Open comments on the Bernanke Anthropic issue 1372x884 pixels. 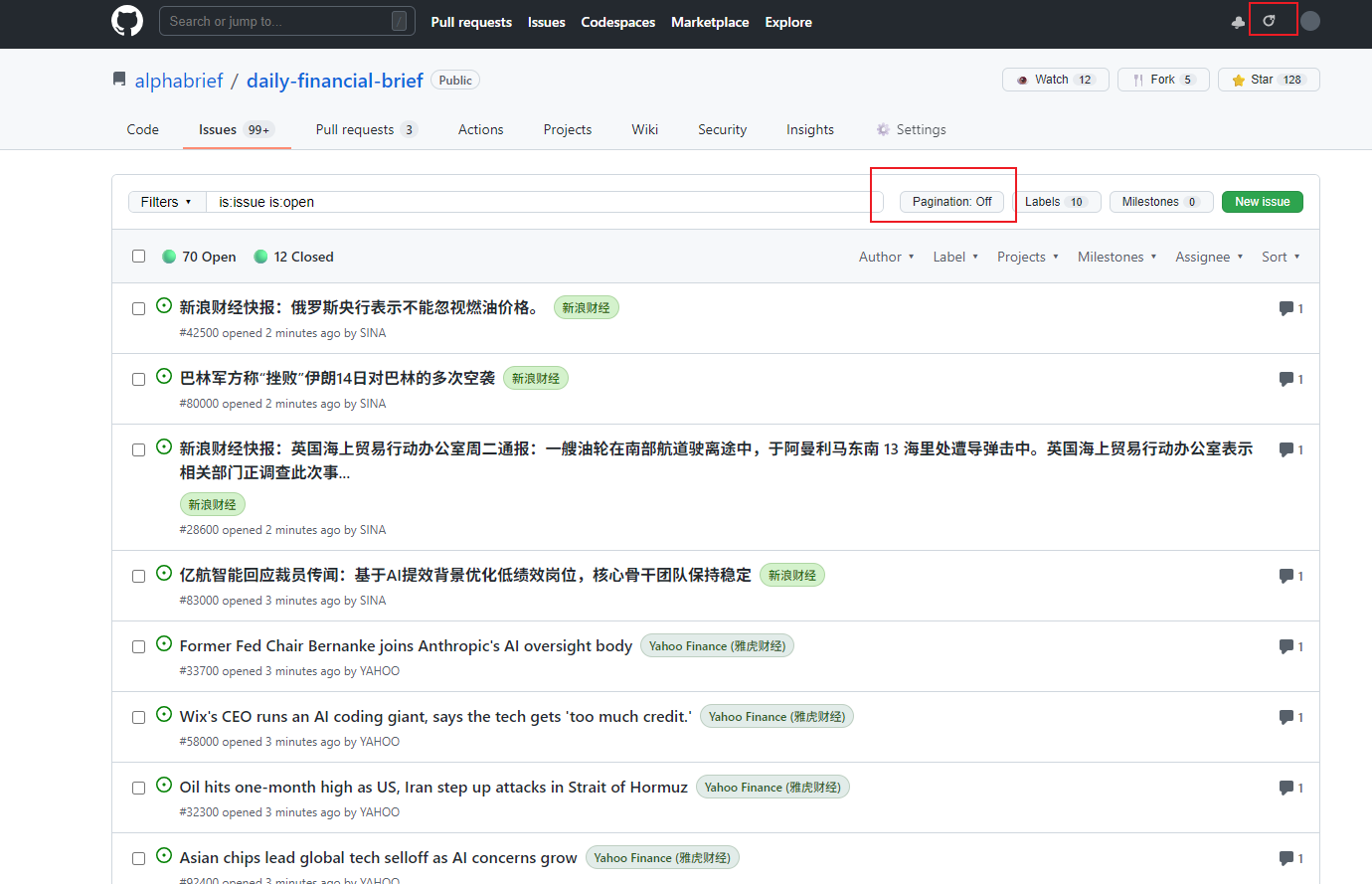pos(1290,646)
